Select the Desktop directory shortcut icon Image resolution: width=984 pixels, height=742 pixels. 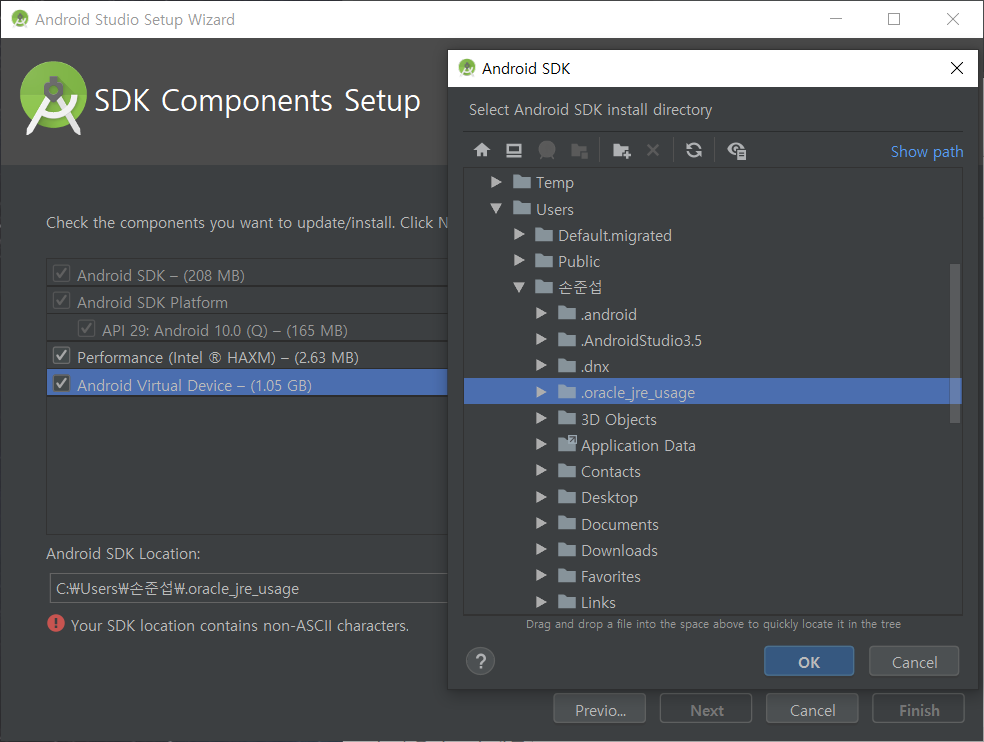click(514, 150)
